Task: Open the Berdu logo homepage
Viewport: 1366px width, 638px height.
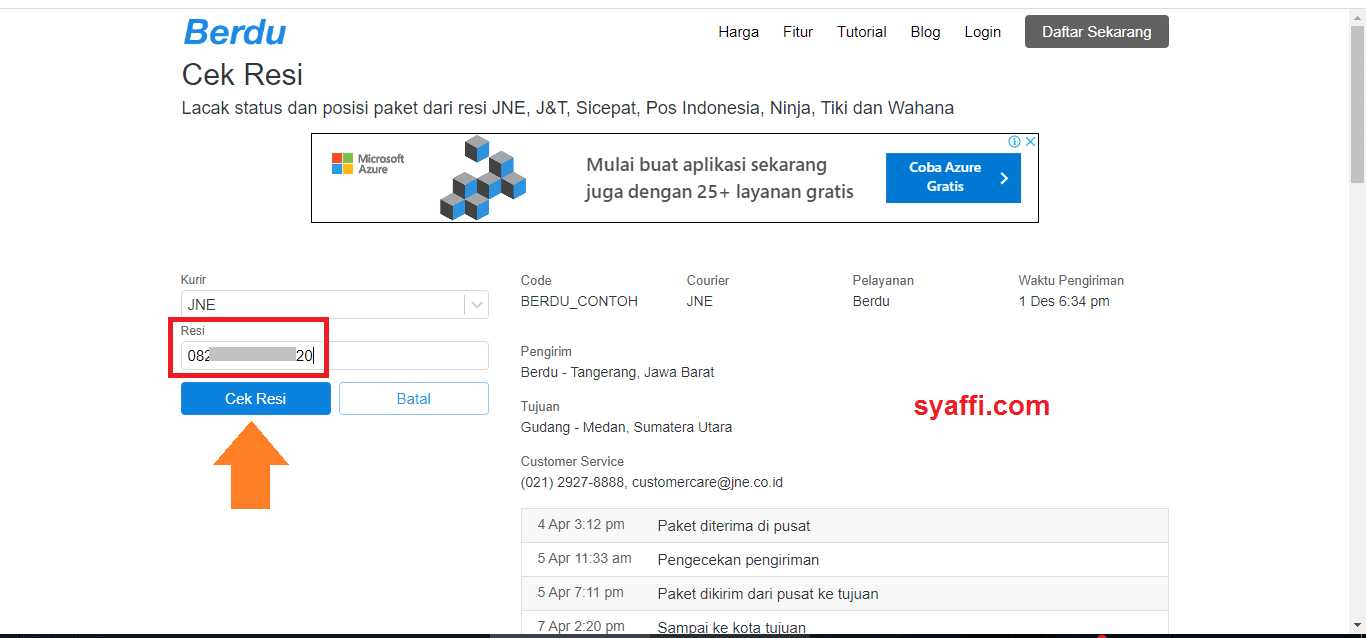Action: (x=235, y=32)
